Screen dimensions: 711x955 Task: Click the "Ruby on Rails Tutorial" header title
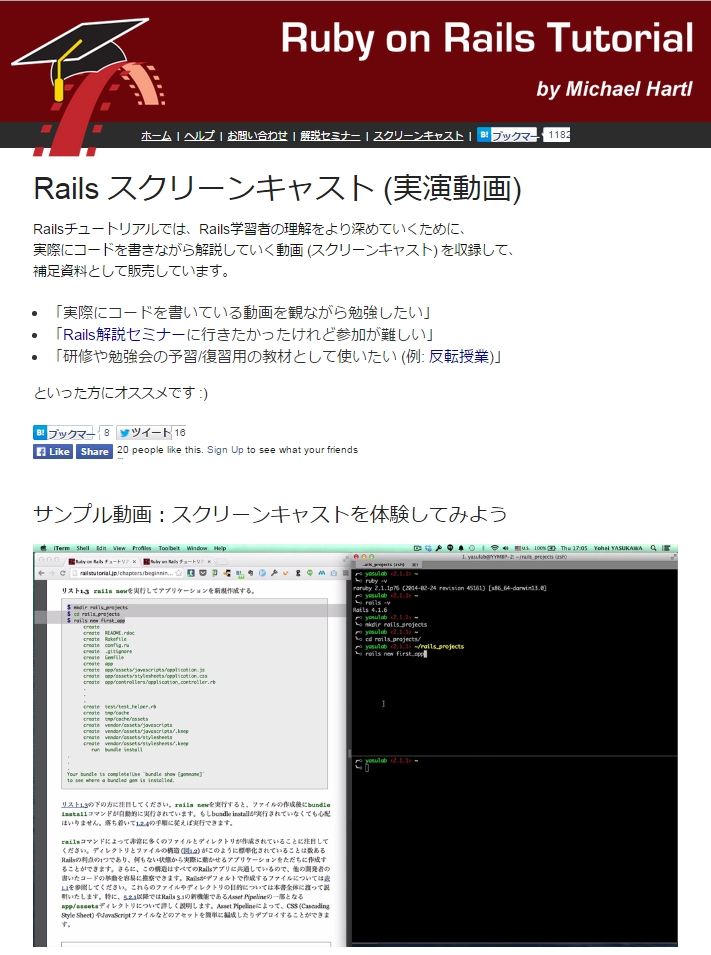tap(487, 38)
